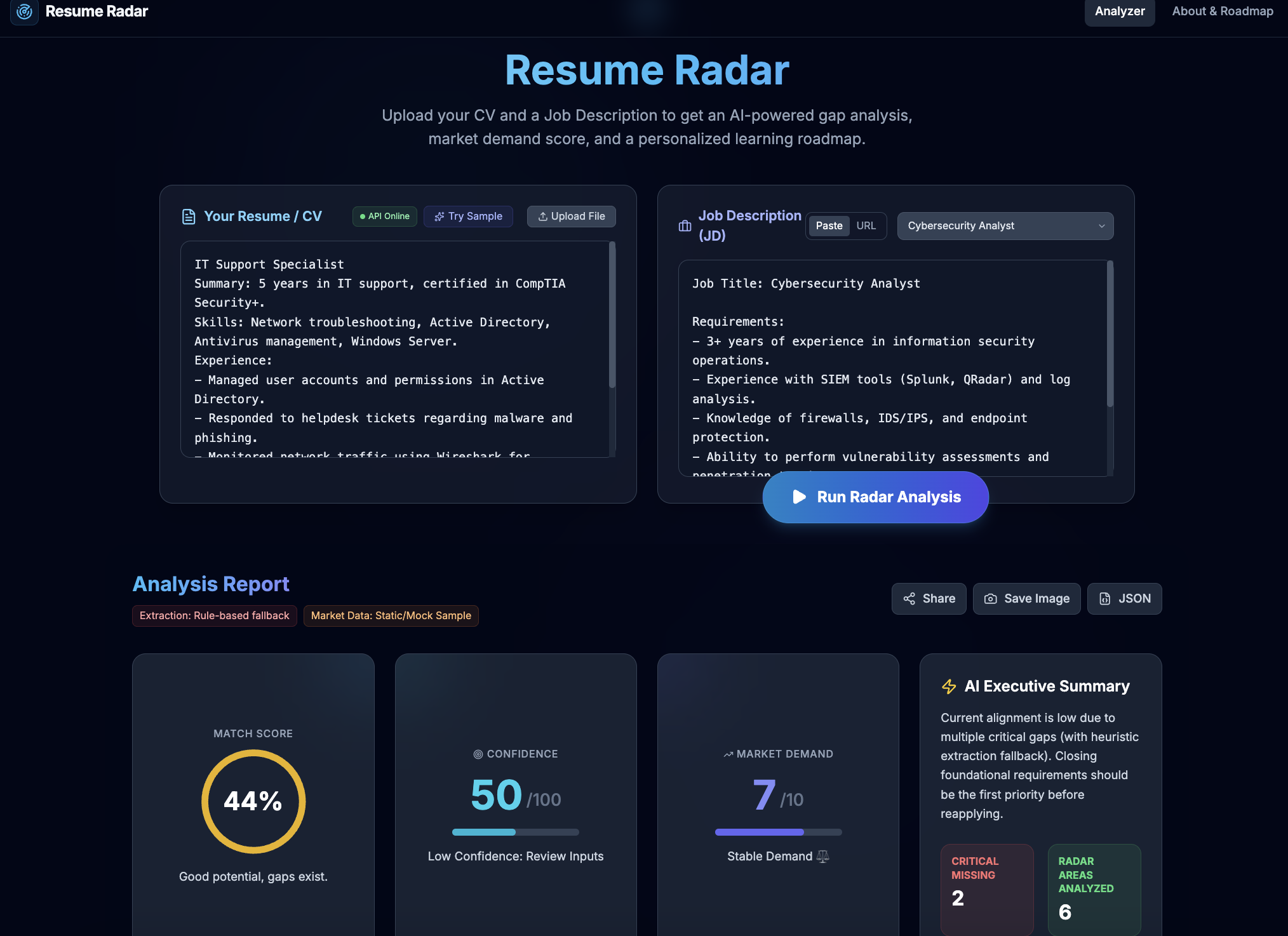Screen dimensions: 1288x936
Task: Open the Analyzer tab
Action: [1119, 11]
